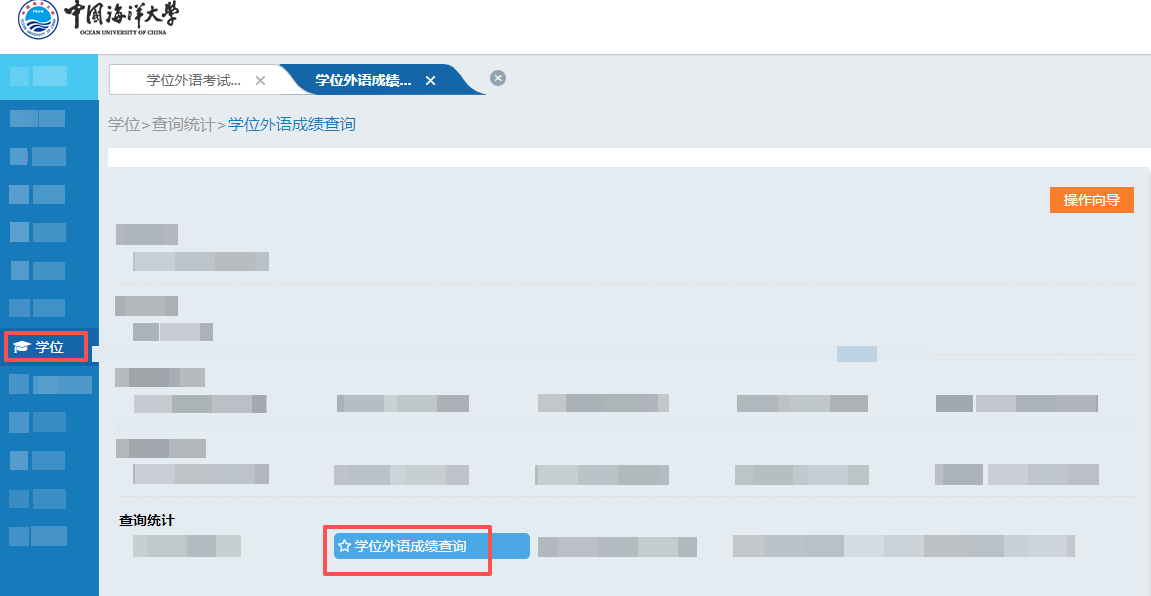Click the star icon before 学位外语成绩查询

click(344, 546)
